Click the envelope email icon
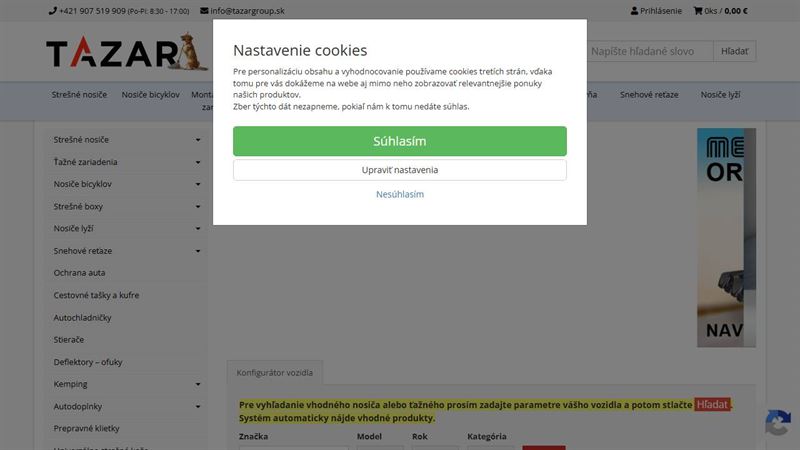800x450 pixels. coord(204,11)
